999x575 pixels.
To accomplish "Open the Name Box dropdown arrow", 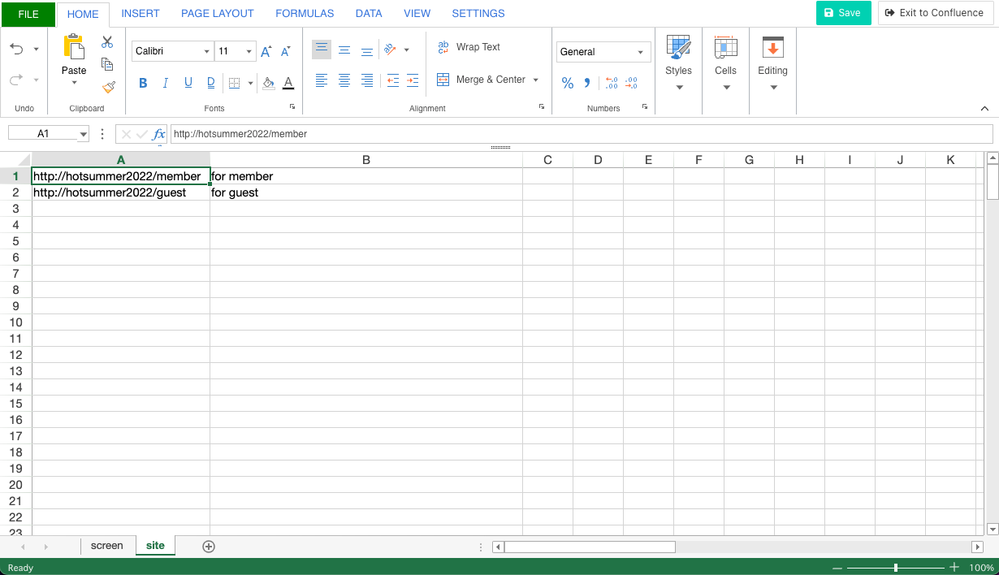I will tap(83, 134).
